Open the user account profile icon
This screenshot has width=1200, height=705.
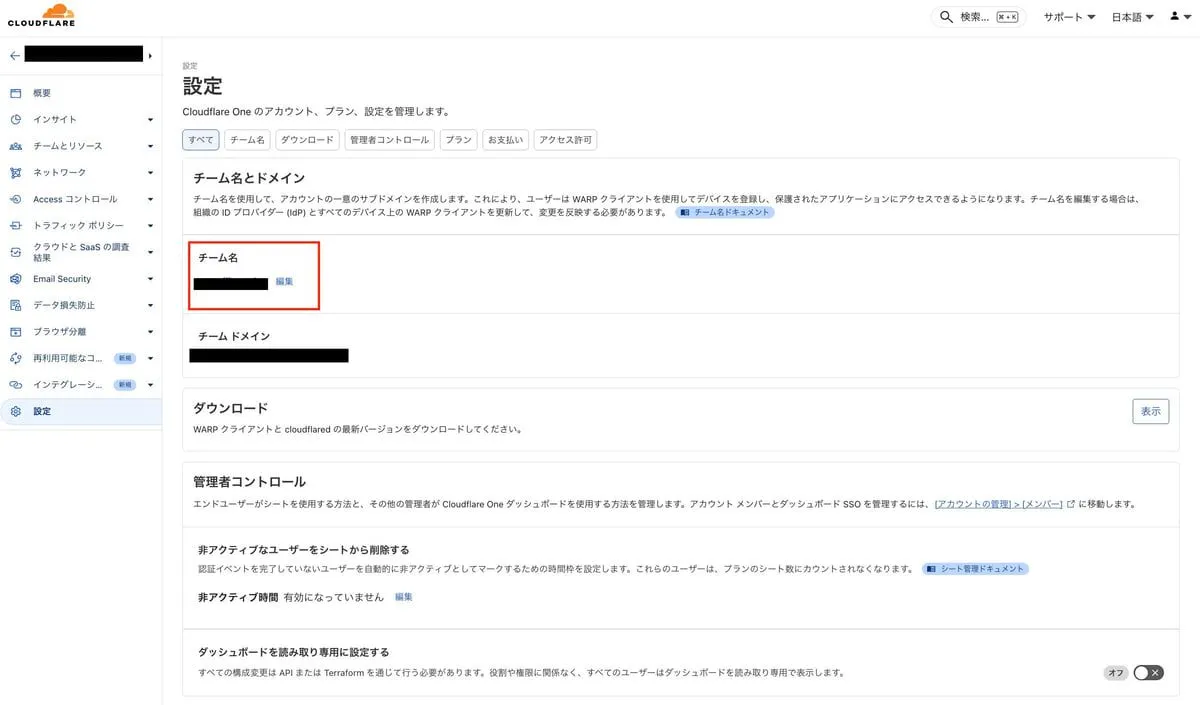point(1179,17)
